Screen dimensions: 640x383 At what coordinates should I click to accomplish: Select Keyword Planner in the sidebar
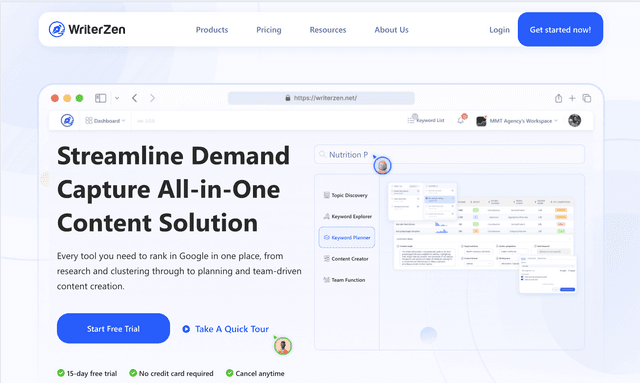pyautogui.click(x=347, y=238)
